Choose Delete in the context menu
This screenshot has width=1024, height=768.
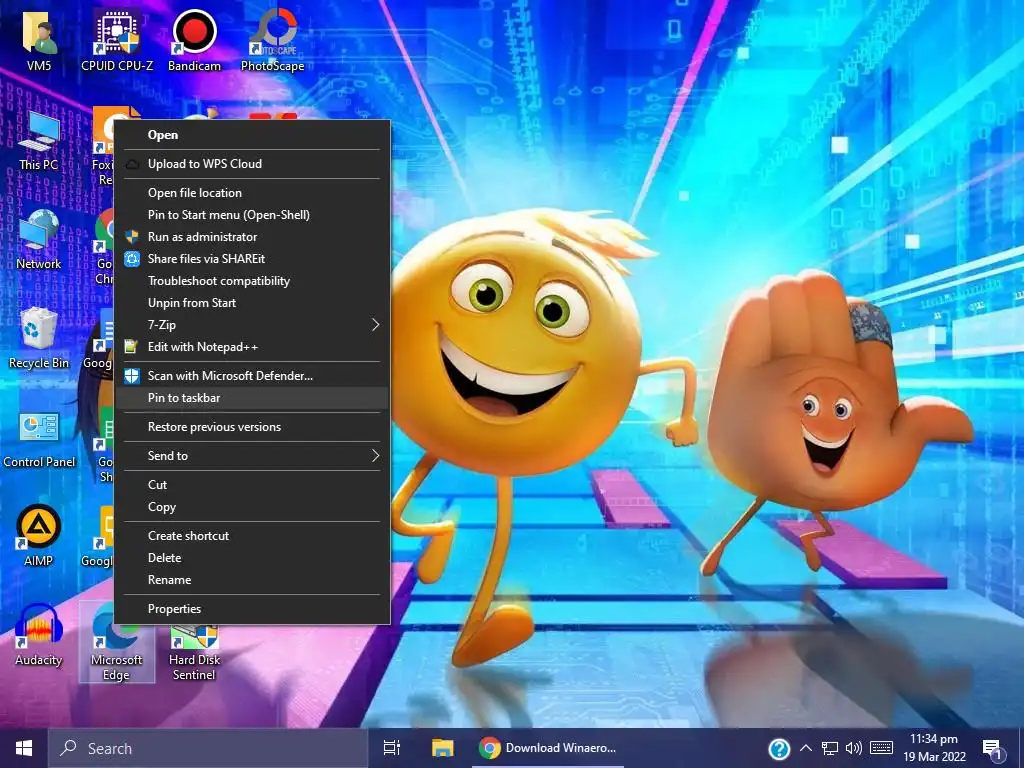[x=252, y=558]
